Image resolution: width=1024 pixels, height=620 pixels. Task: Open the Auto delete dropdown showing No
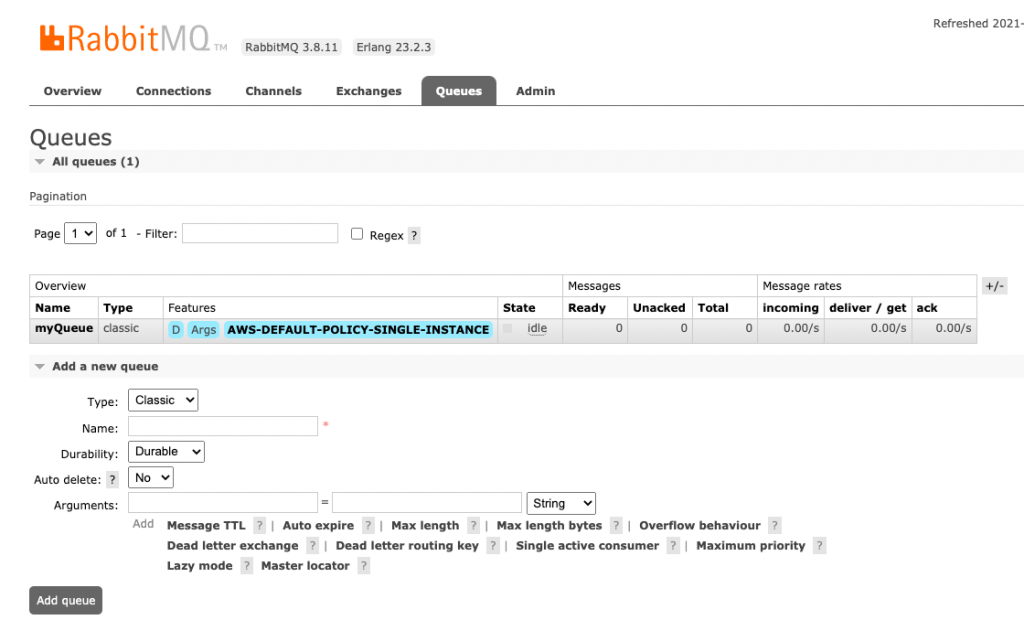tap(151, 478)
